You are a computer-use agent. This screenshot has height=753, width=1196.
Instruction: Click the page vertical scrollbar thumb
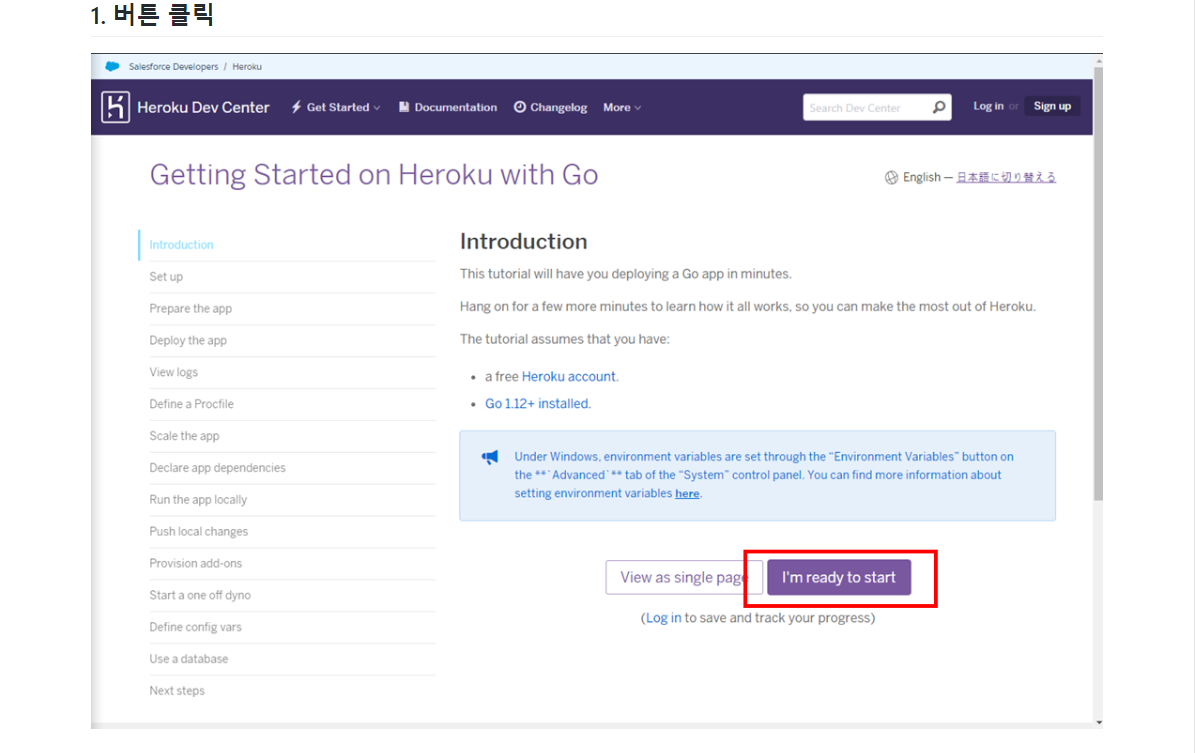(x=1098, y=284)
